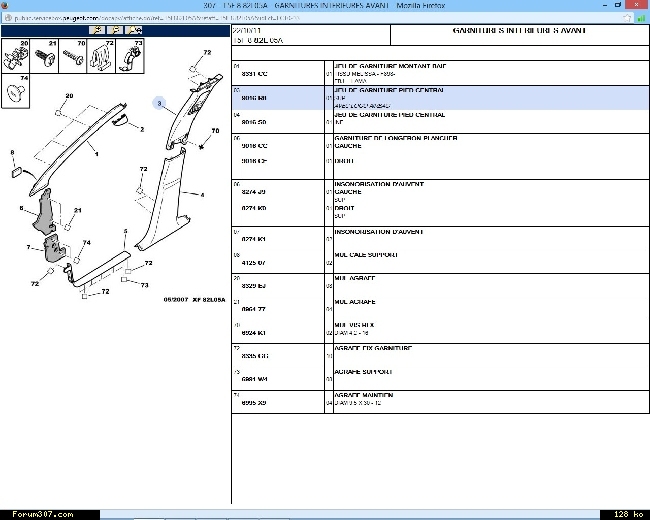The width and height of the screenshot is (650, 520).
Task: Click AGRAFE MAINTIEN description
Action: point(364,395)
